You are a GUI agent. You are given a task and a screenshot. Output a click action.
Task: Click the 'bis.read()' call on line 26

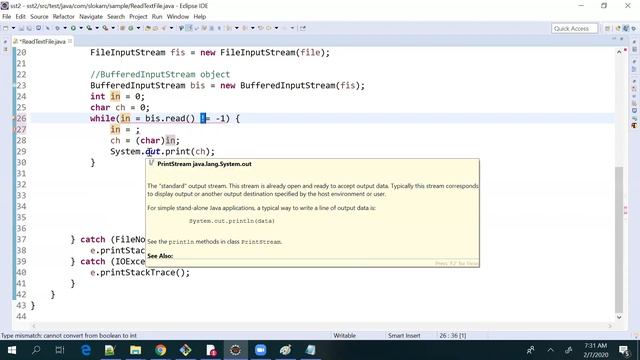[170, 118]
